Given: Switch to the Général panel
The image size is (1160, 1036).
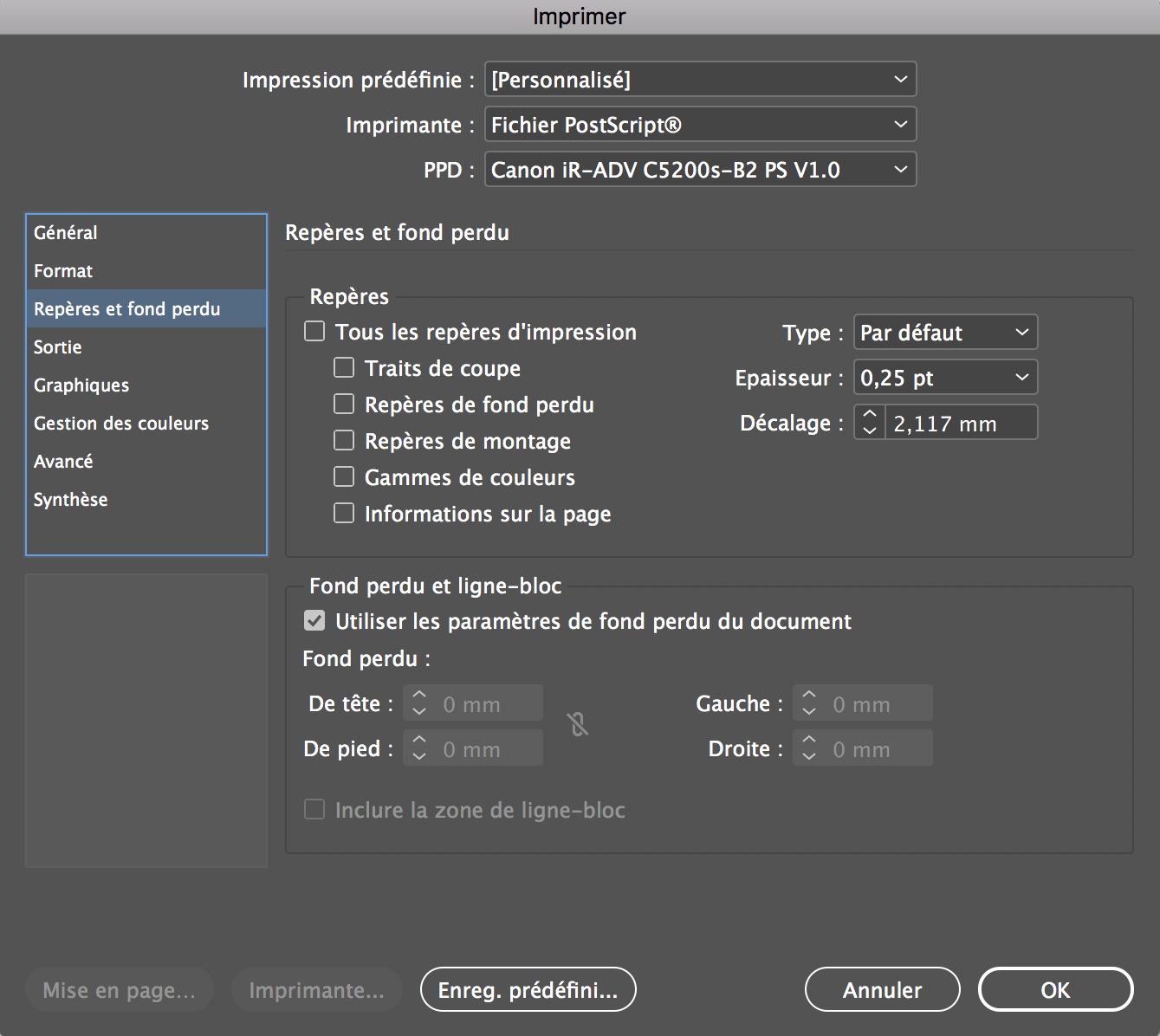Looking at the screenshot, I should coord(66,233).
